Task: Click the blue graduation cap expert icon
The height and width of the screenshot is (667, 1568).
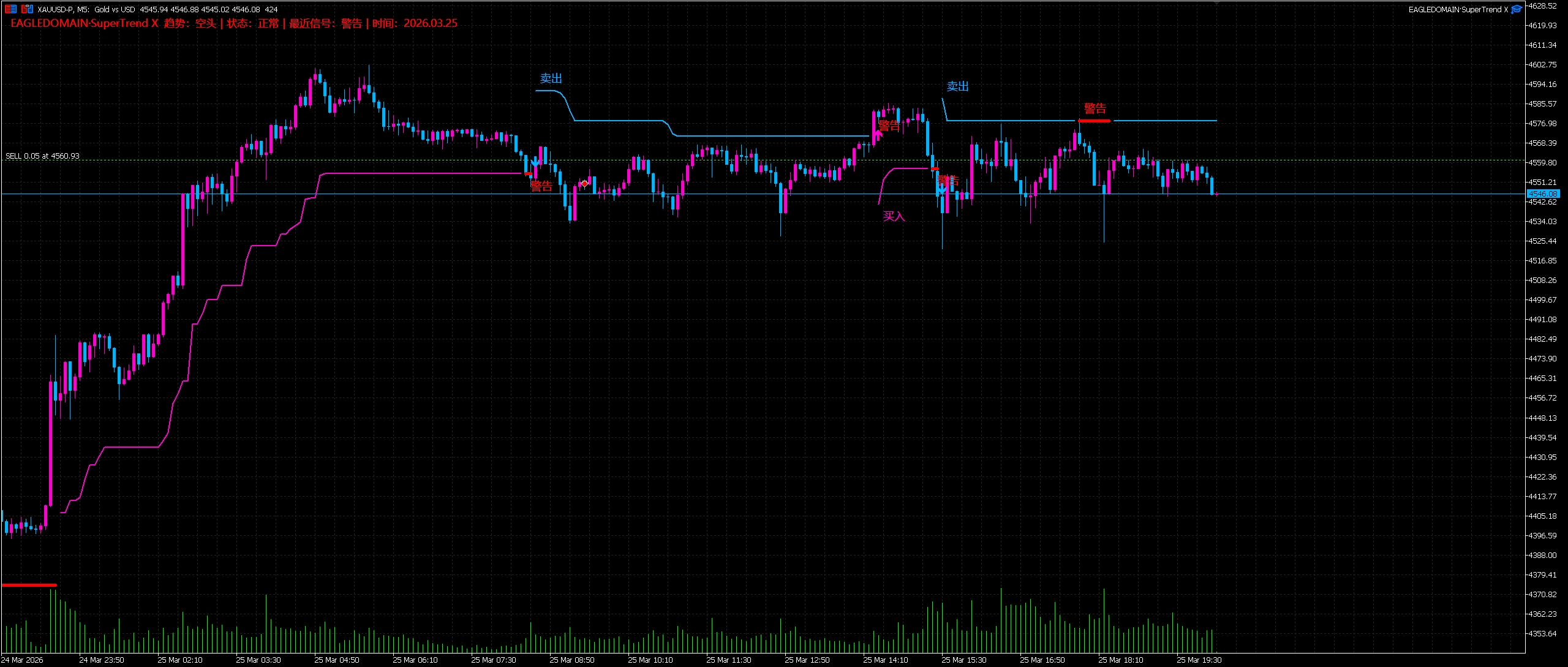Action: 1517,9
